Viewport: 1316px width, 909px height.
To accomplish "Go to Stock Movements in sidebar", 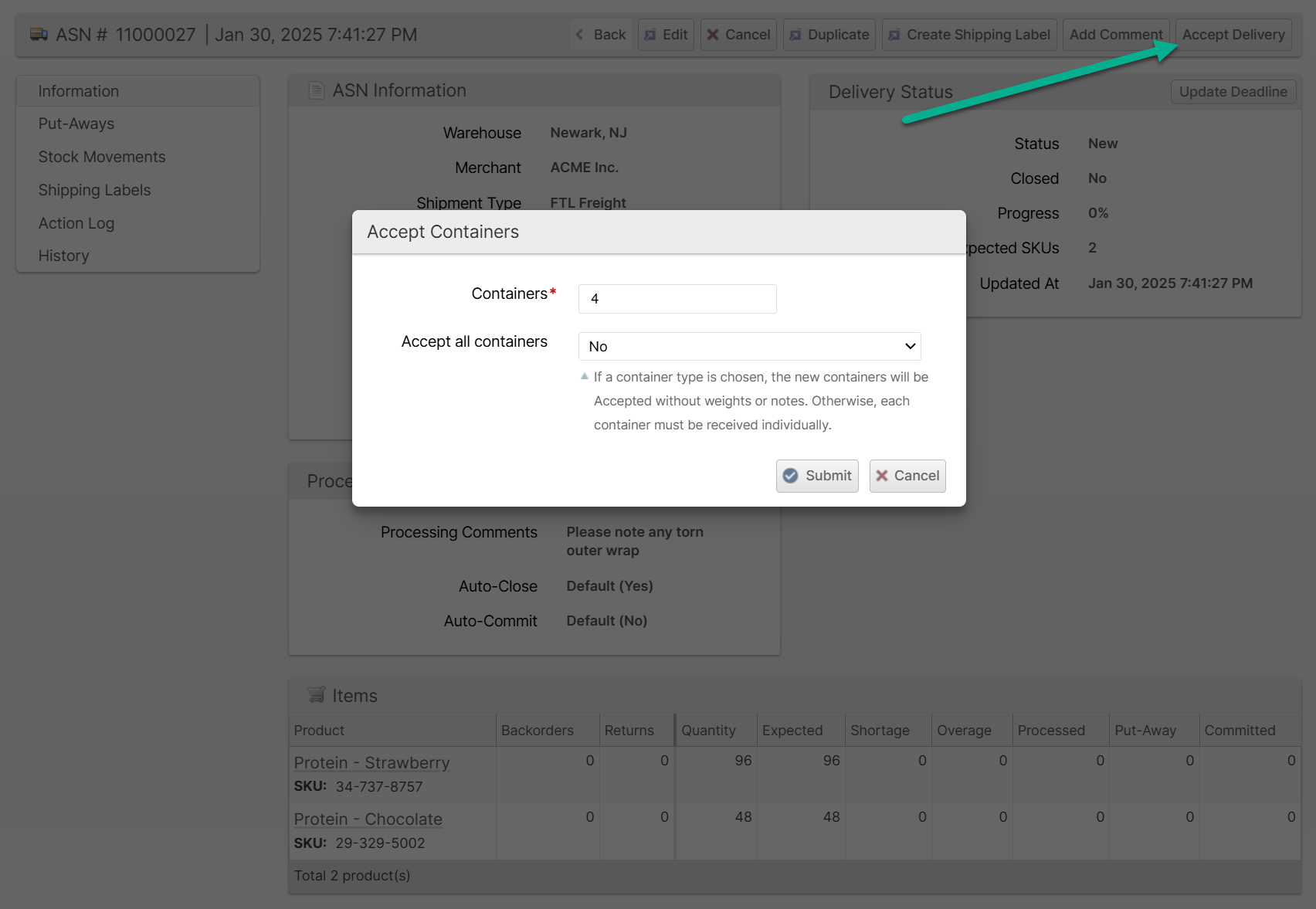I will coord(102,157).
